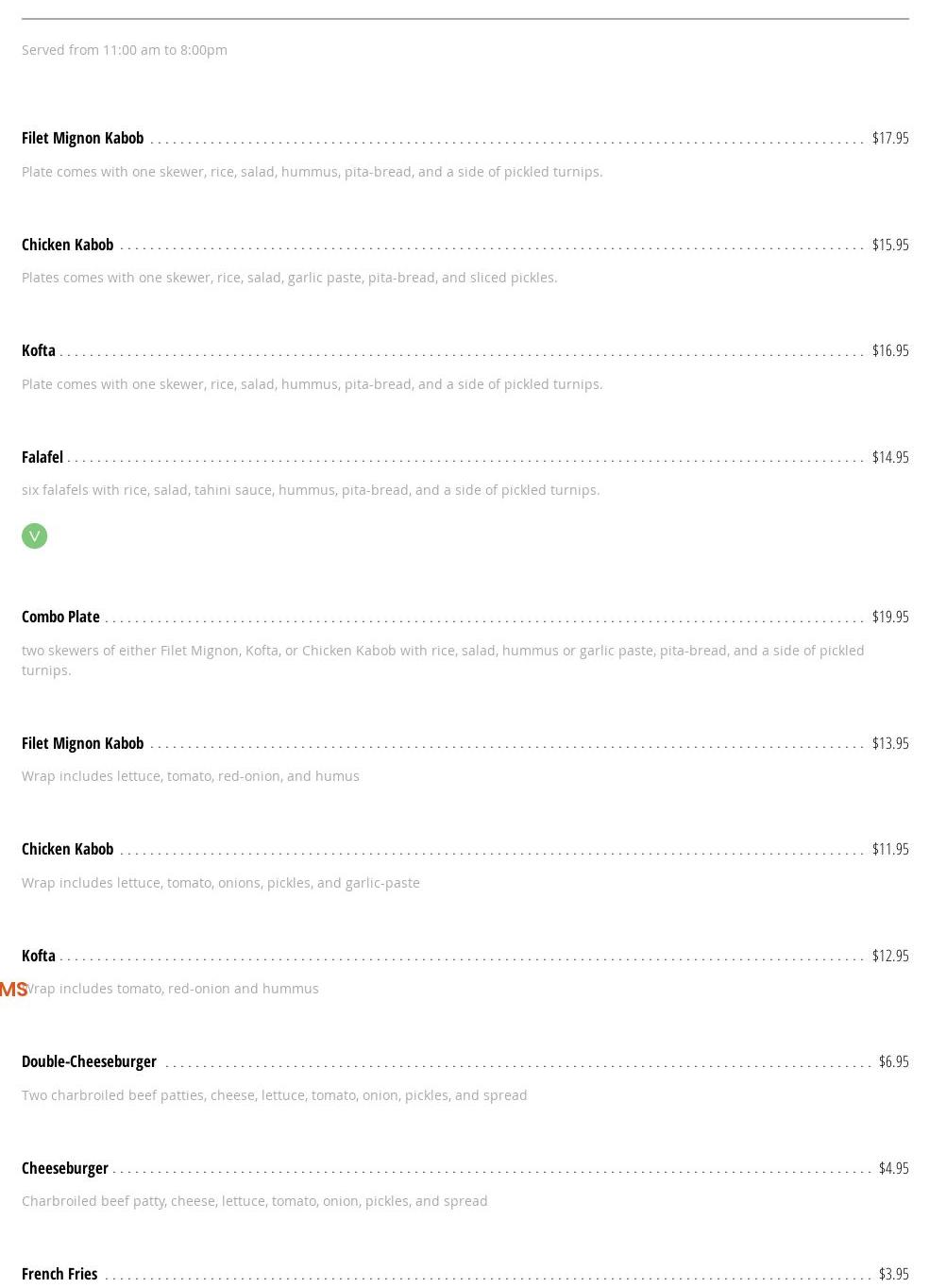
Task: Click the $19.95 price label
Action: 889,617
